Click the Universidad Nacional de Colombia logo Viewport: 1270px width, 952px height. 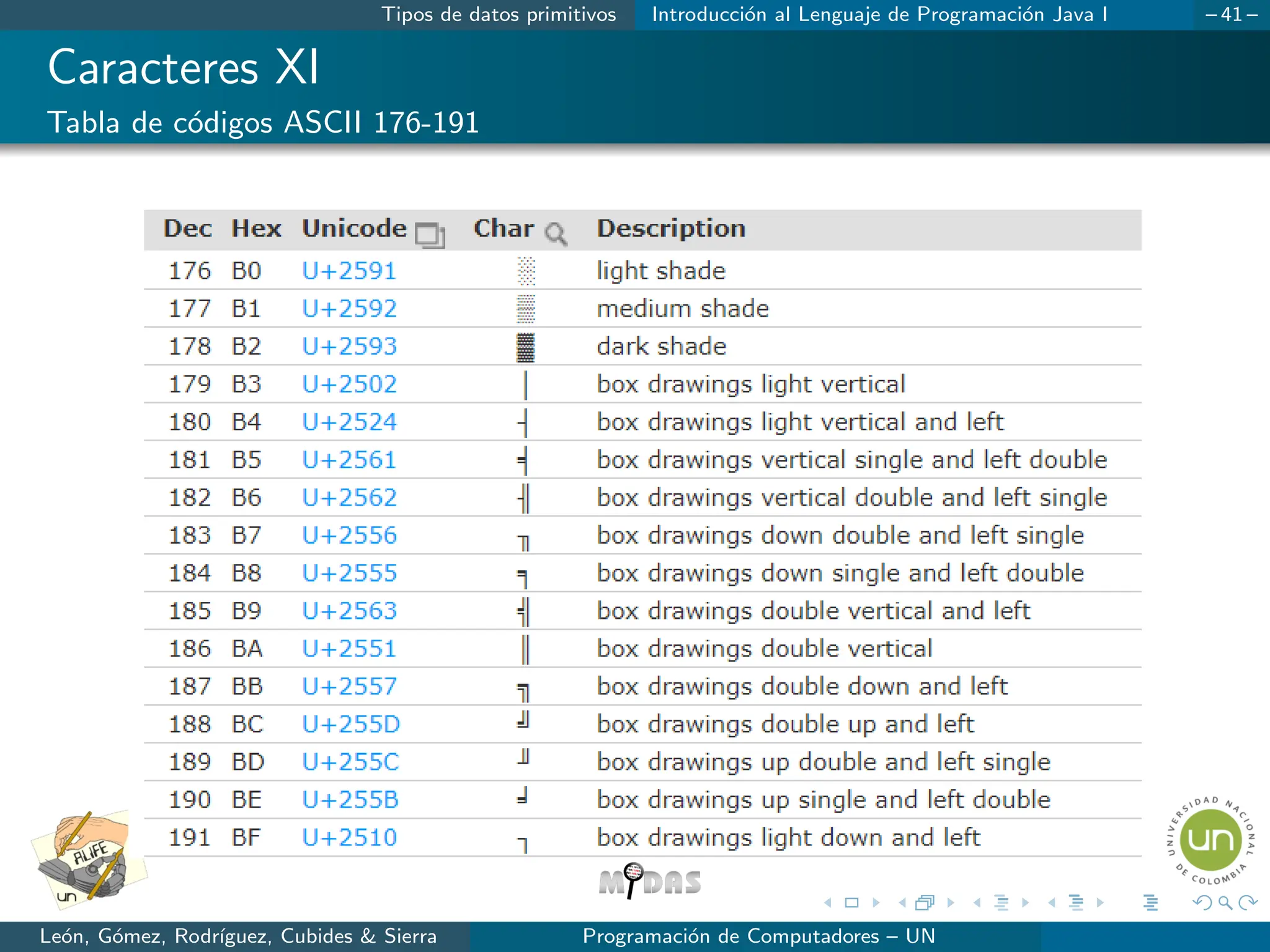pyautogui.click(x=1210, y=841)
